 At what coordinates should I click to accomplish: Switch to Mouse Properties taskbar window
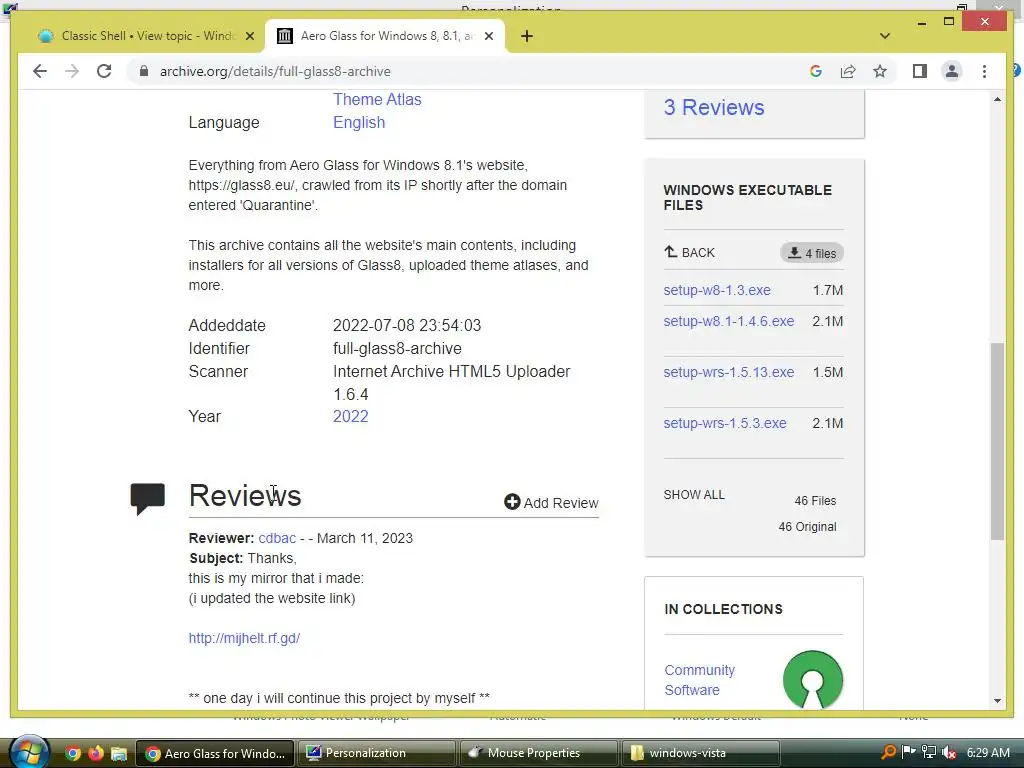[x=538, y=753]
